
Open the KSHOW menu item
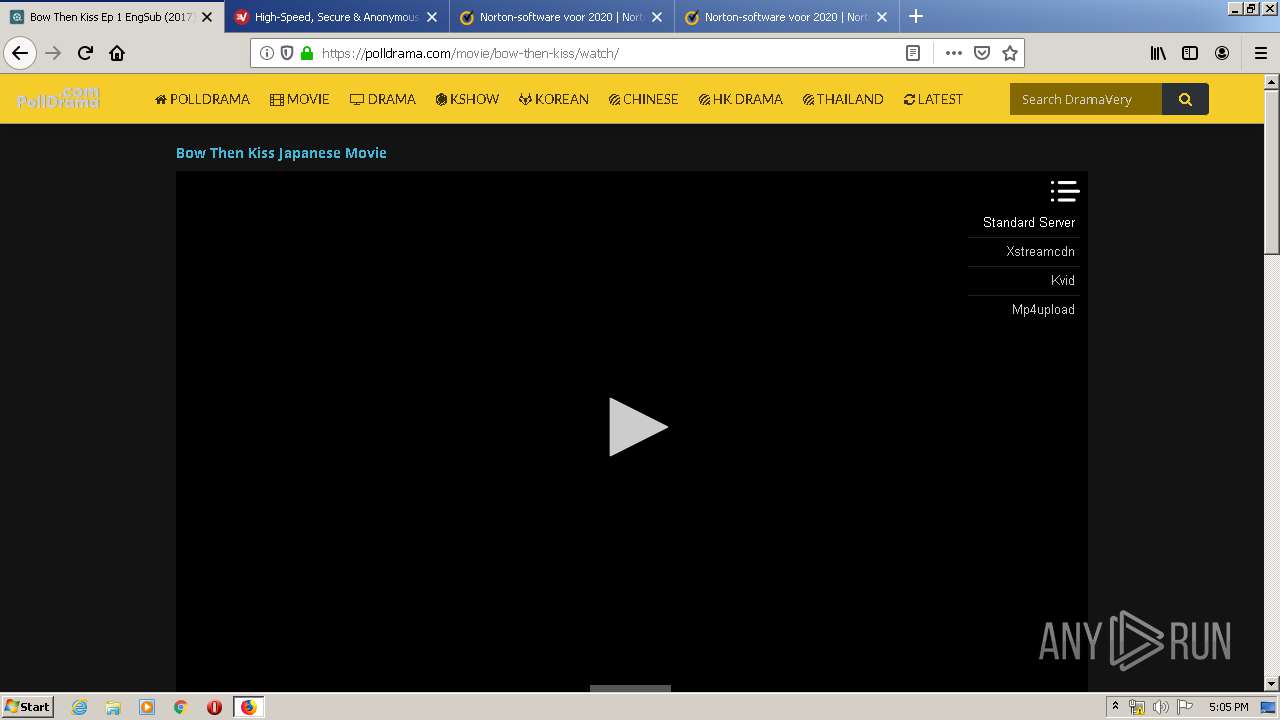tap(467, 99)
